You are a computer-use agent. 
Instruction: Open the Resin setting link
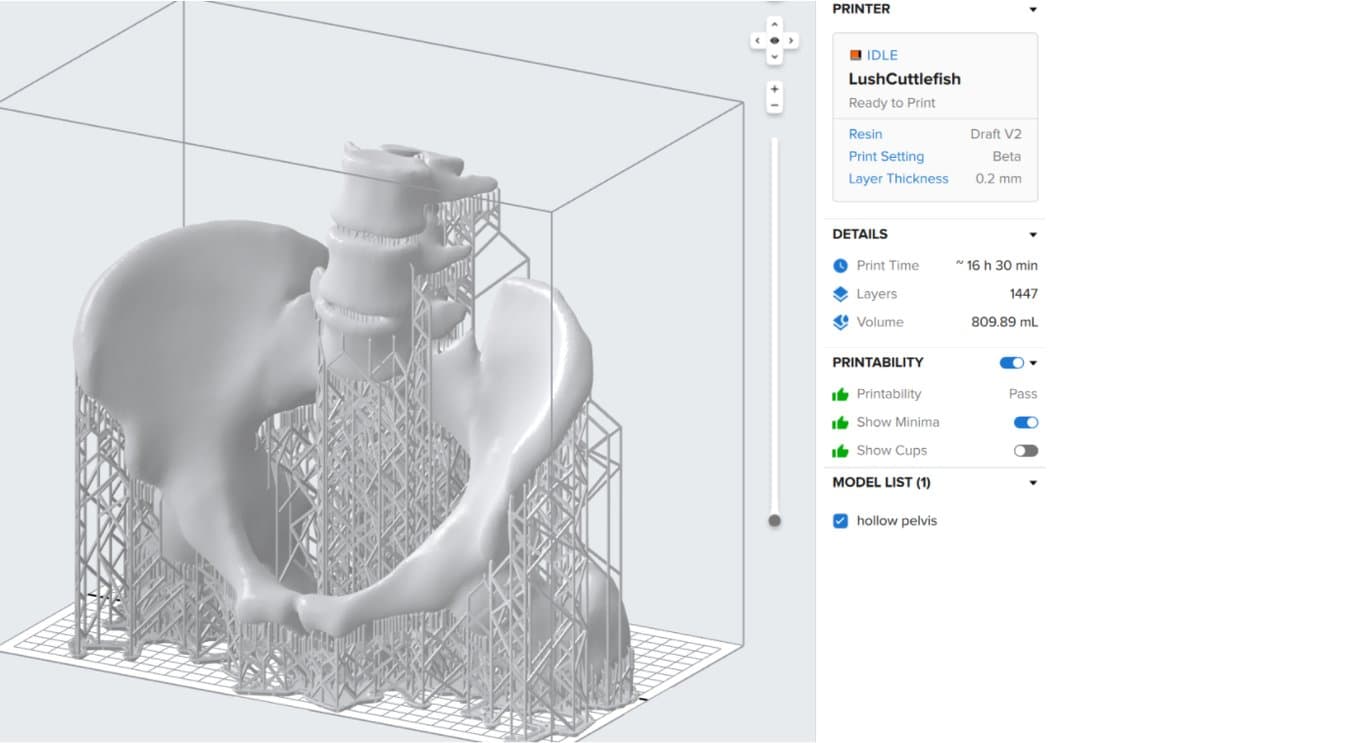pos(865,134)
